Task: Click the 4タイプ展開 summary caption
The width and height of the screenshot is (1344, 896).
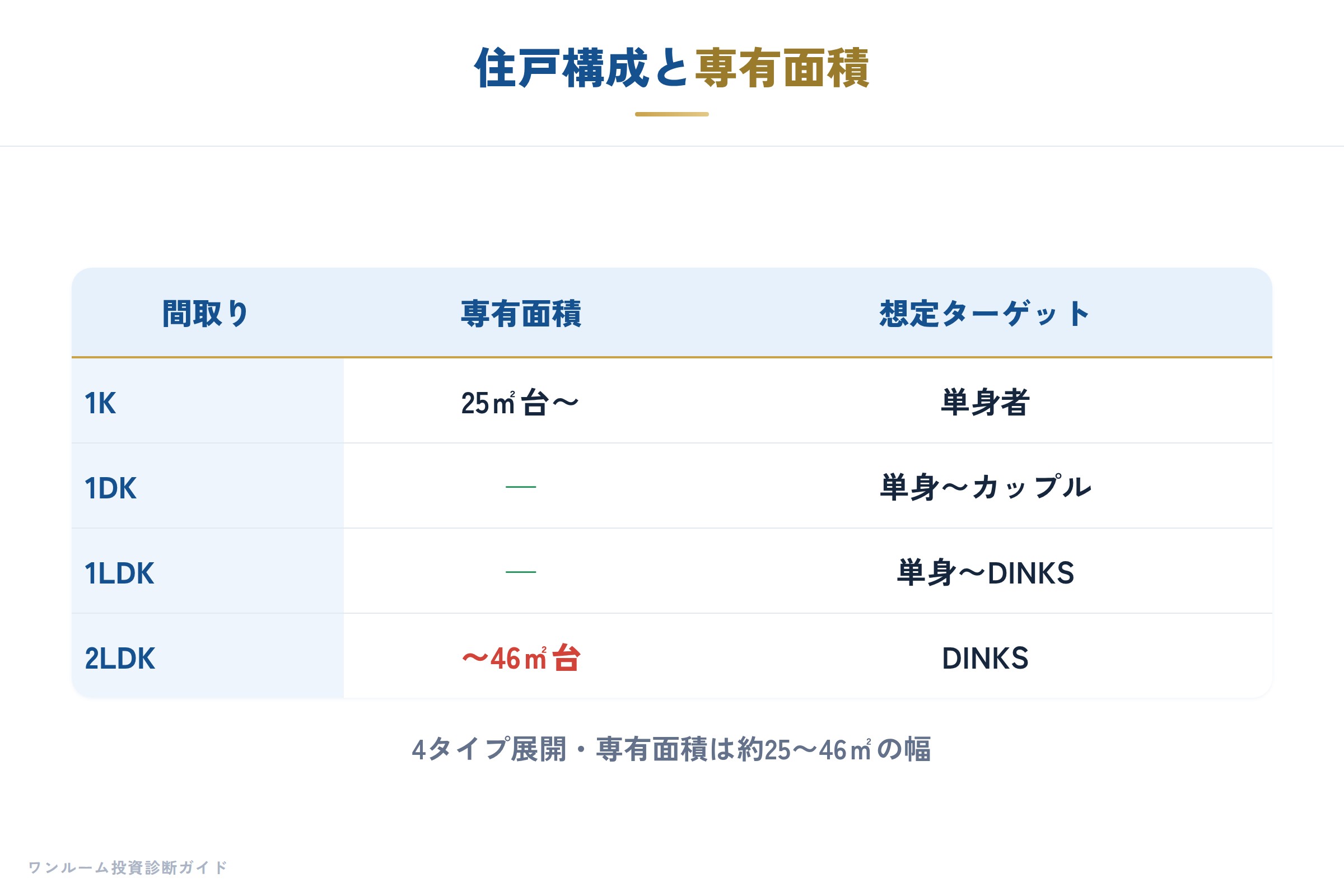Action: coord(672,749)
